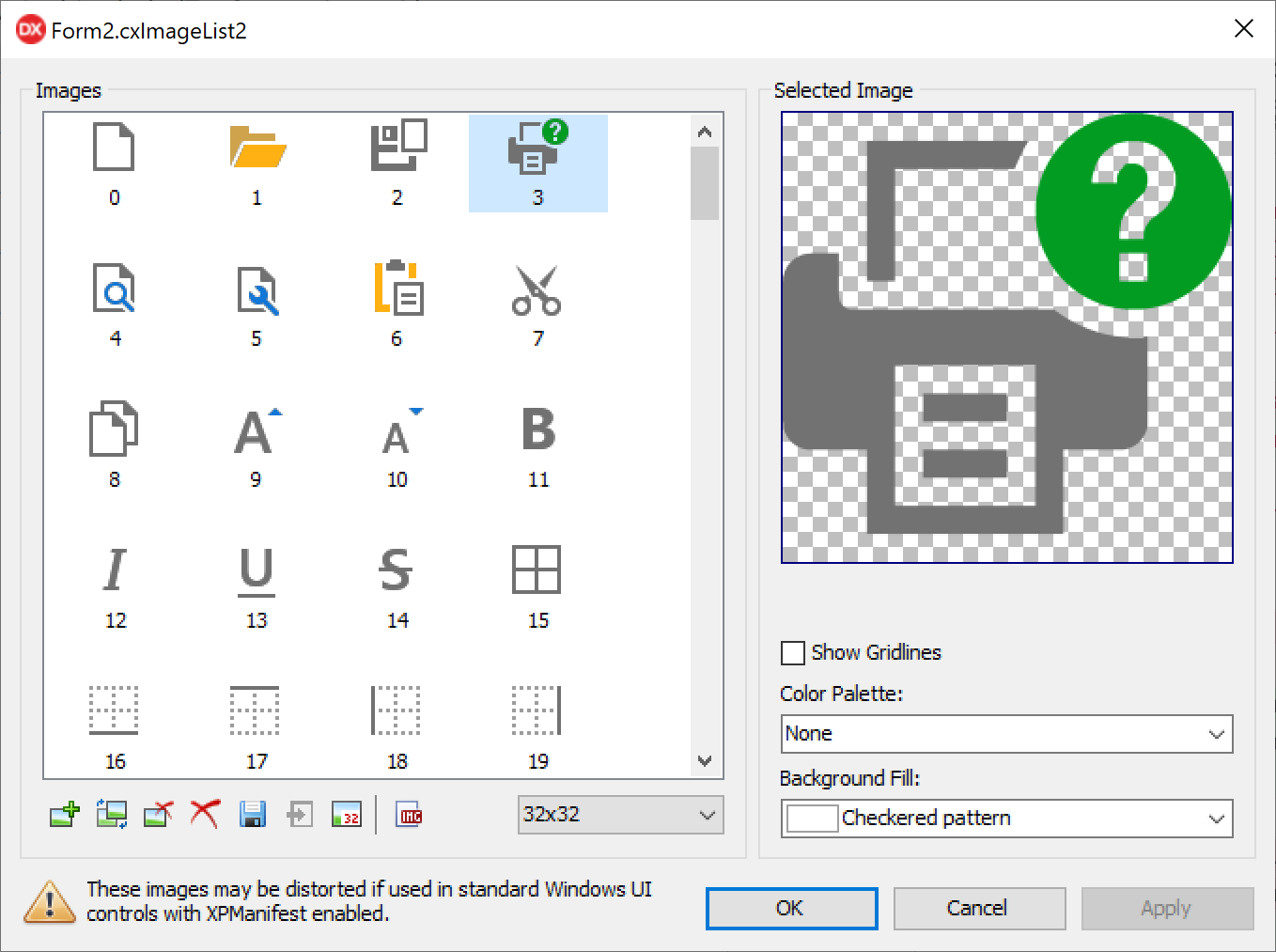1276x952 pixels.
Task: Click the Background Fill color swatch
Action: click(812, 819)
